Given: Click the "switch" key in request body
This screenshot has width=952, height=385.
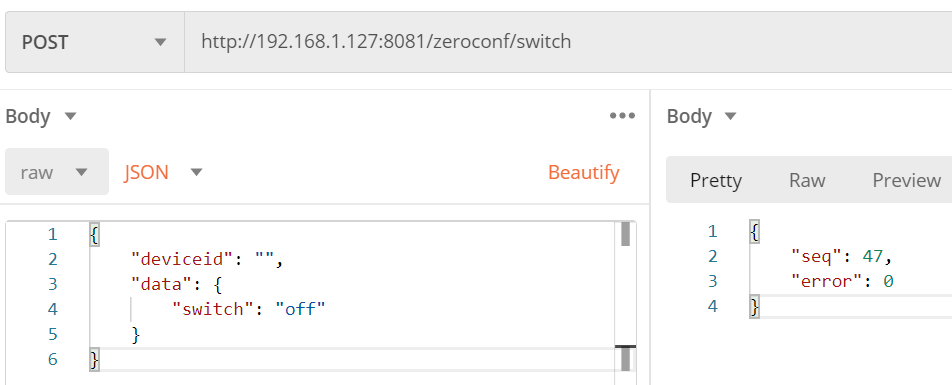Looking at the screenshot, I should (212, 309).
